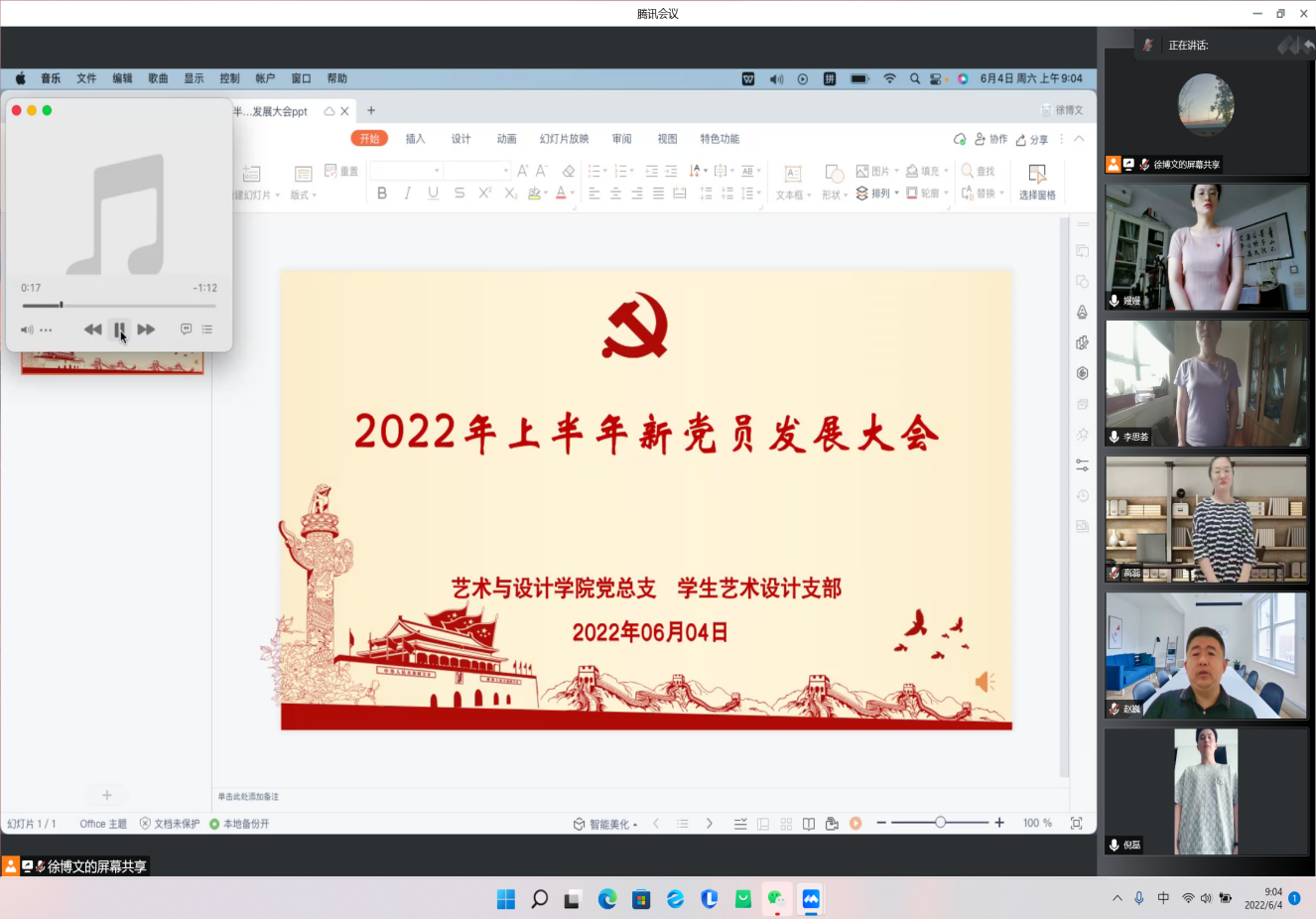Expand the font name combo box
The image size is (1316, 919).
436,171
